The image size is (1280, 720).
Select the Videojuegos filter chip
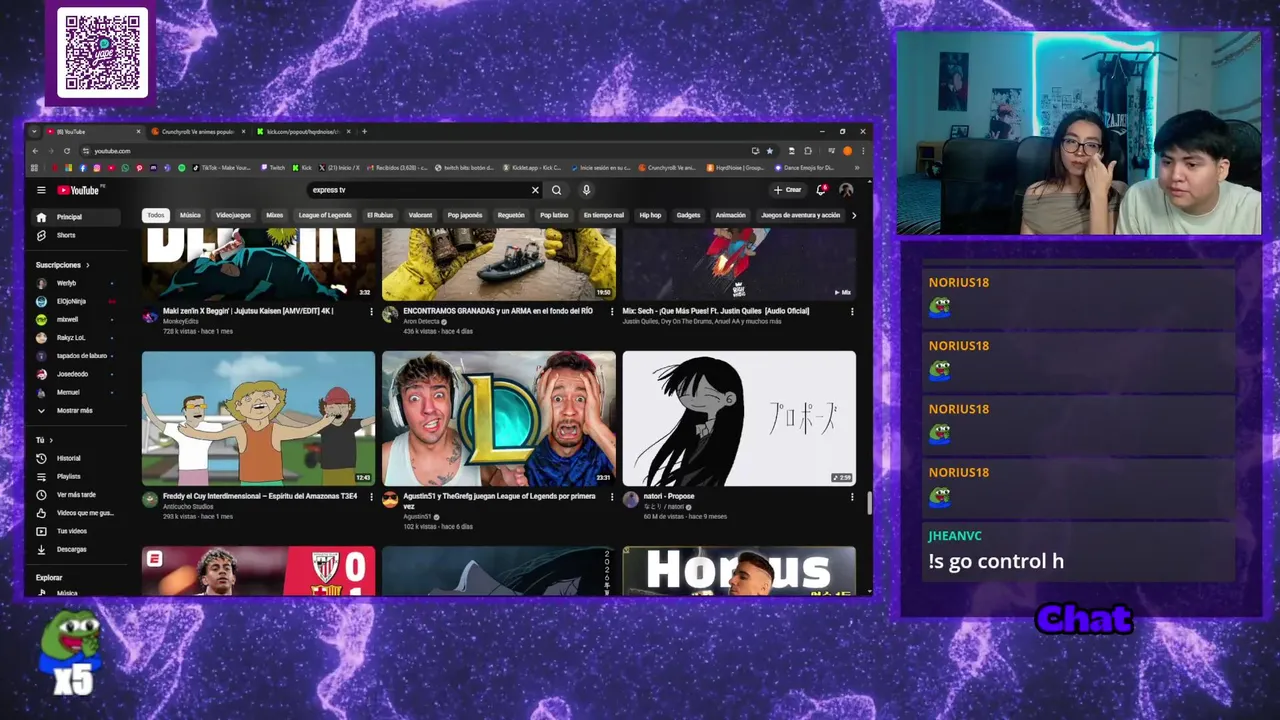coord(233,215)
